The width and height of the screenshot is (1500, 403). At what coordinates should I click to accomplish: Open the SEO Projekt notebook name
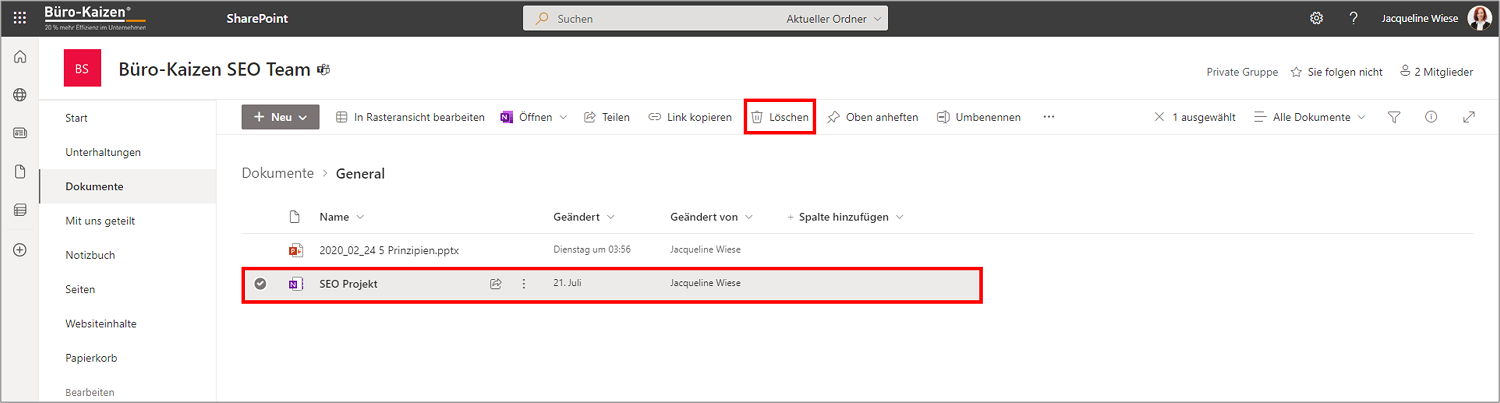tap(348, 284)
